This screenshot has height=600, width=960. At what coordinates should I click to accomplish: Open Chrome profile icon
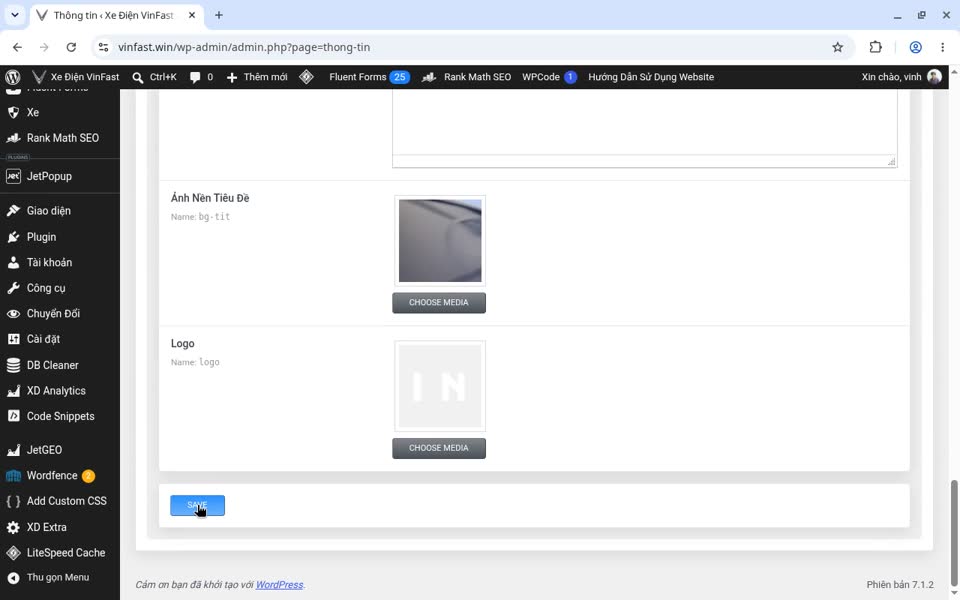pyautogui.click(x=915, y=47)
